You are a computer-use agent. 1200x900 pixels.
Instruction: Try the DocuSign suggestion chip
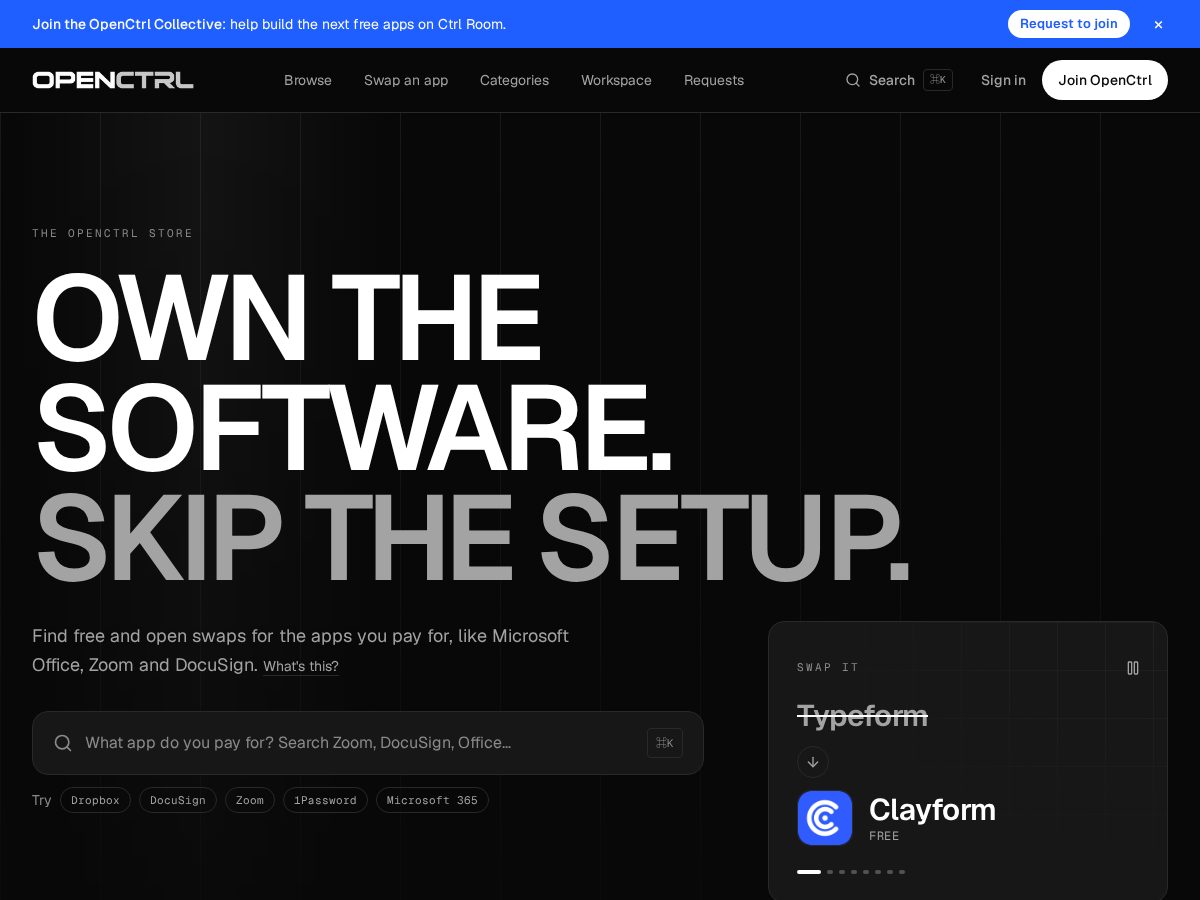point(178,800)
